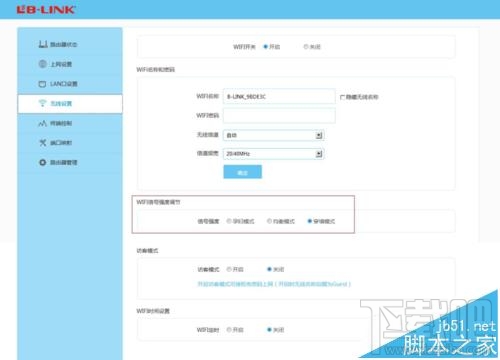Disable WiFi timing
Screen dimensions: 500x360
tap(269, 330)
